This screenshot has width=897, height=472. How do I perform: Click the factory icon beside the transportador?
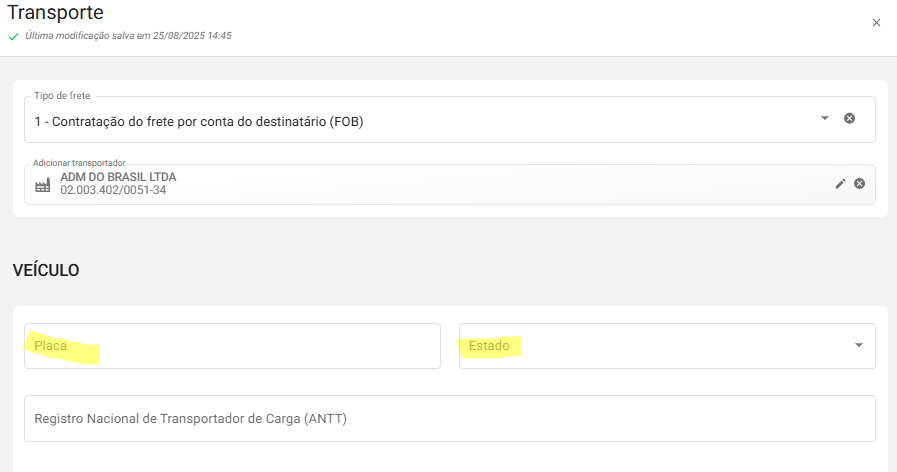point(42,185)
